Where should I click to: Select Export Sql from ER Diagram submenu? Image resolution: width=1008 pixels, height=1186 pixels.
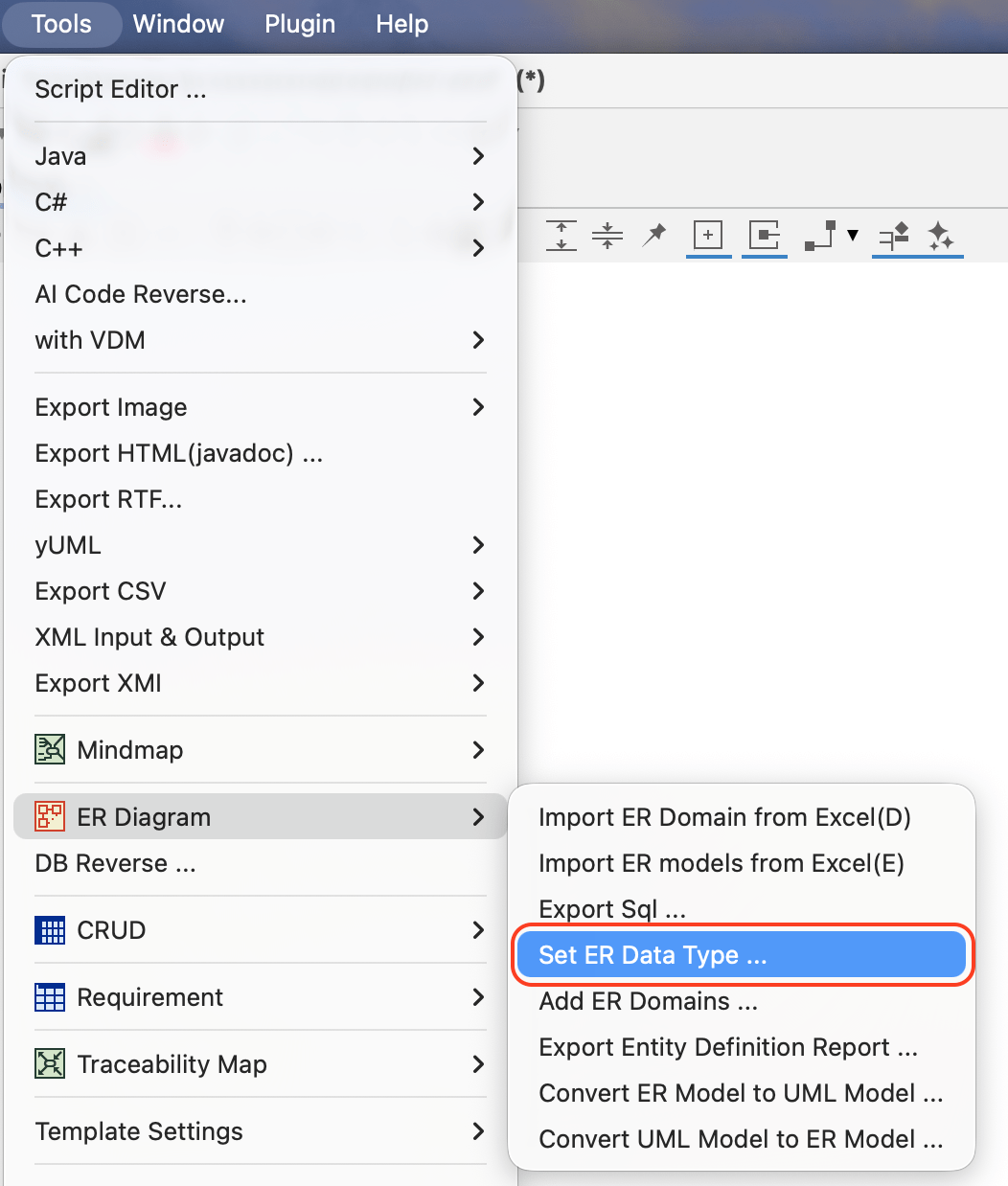click(612, 909)
